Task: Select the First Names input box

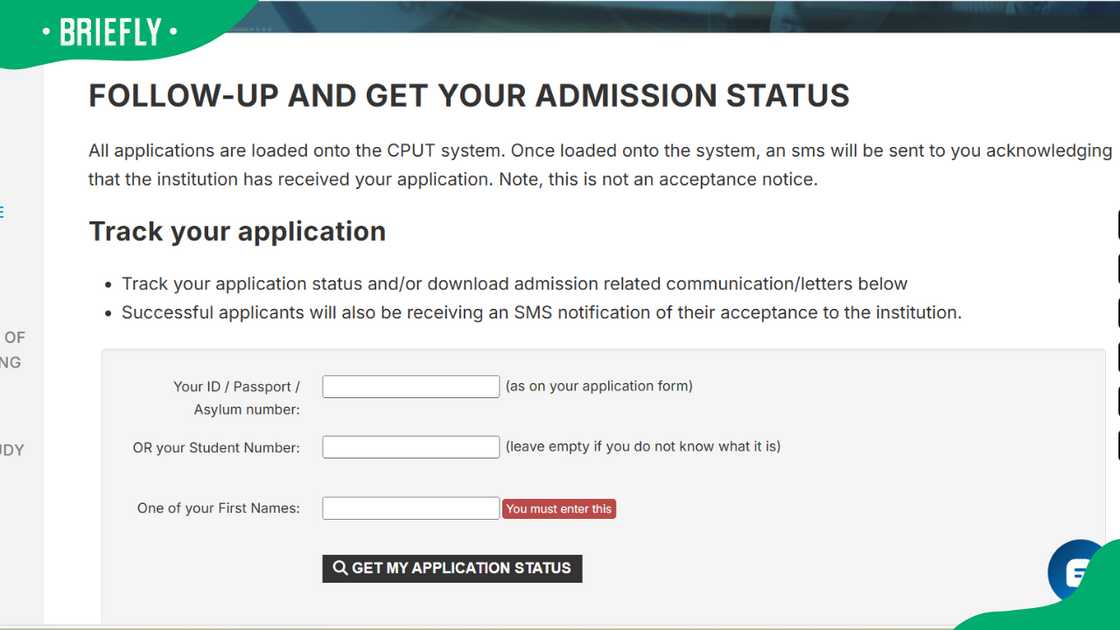Action: [x=410, y=508]
